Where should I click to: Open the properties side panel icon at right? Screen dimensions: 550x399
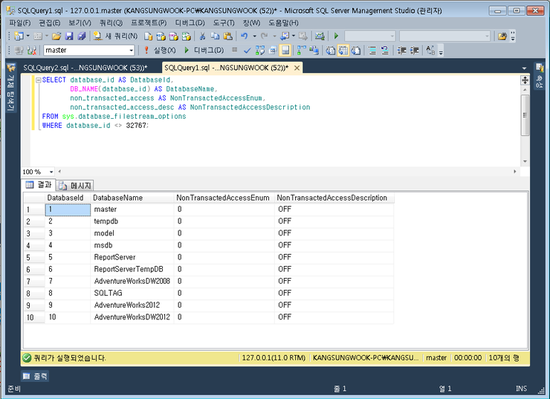click(x=539, y=76)
